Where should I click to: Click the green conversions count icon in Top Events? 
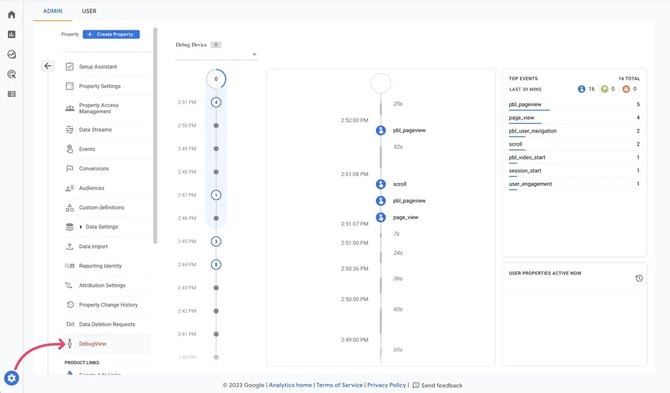pyautogui.click(x=604, y=89)
